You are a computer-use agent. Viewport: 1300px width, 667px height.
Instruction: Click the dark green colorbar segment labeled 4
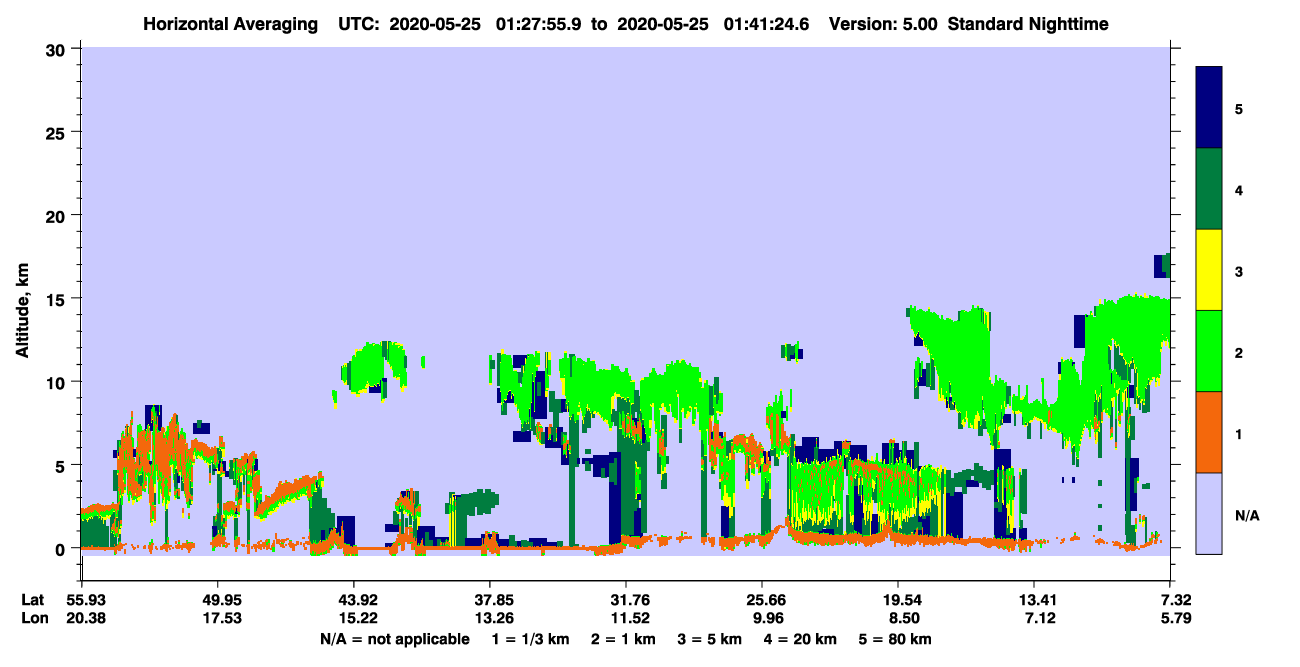pyautogui.click(x=1209, y=189)
